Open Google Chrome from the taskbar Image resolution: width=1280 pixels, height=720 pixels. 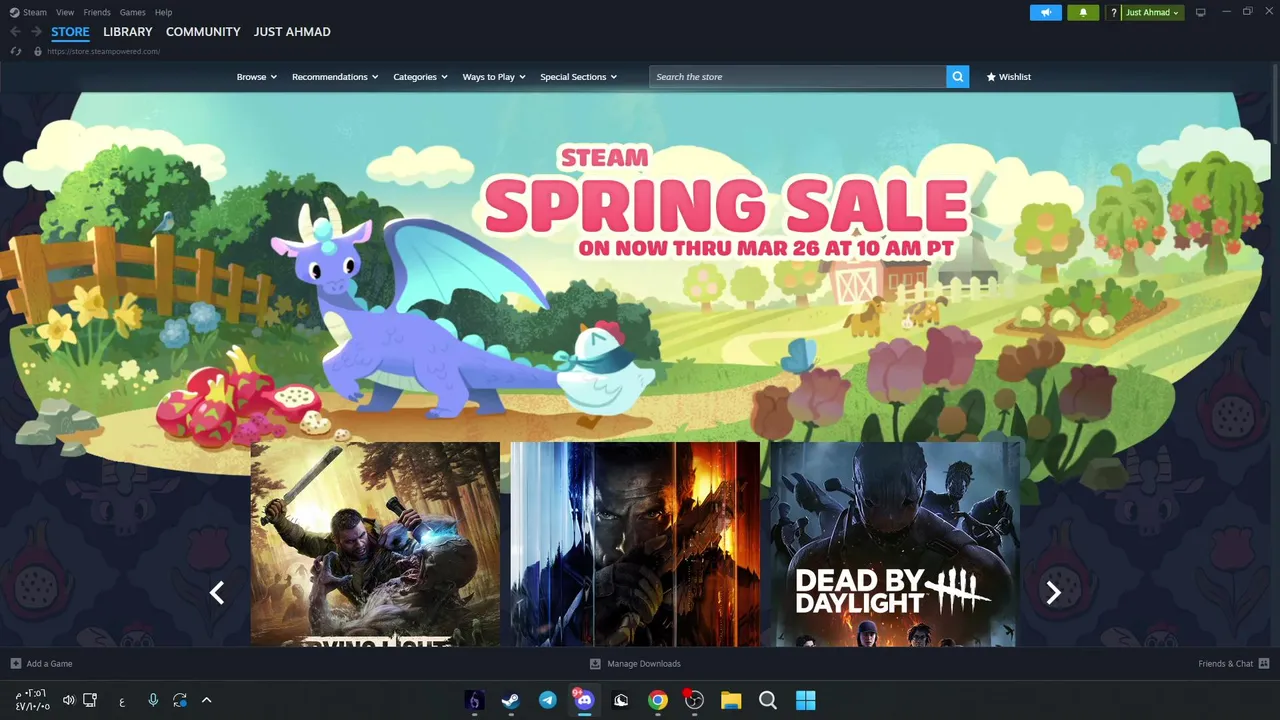[657, 700]
